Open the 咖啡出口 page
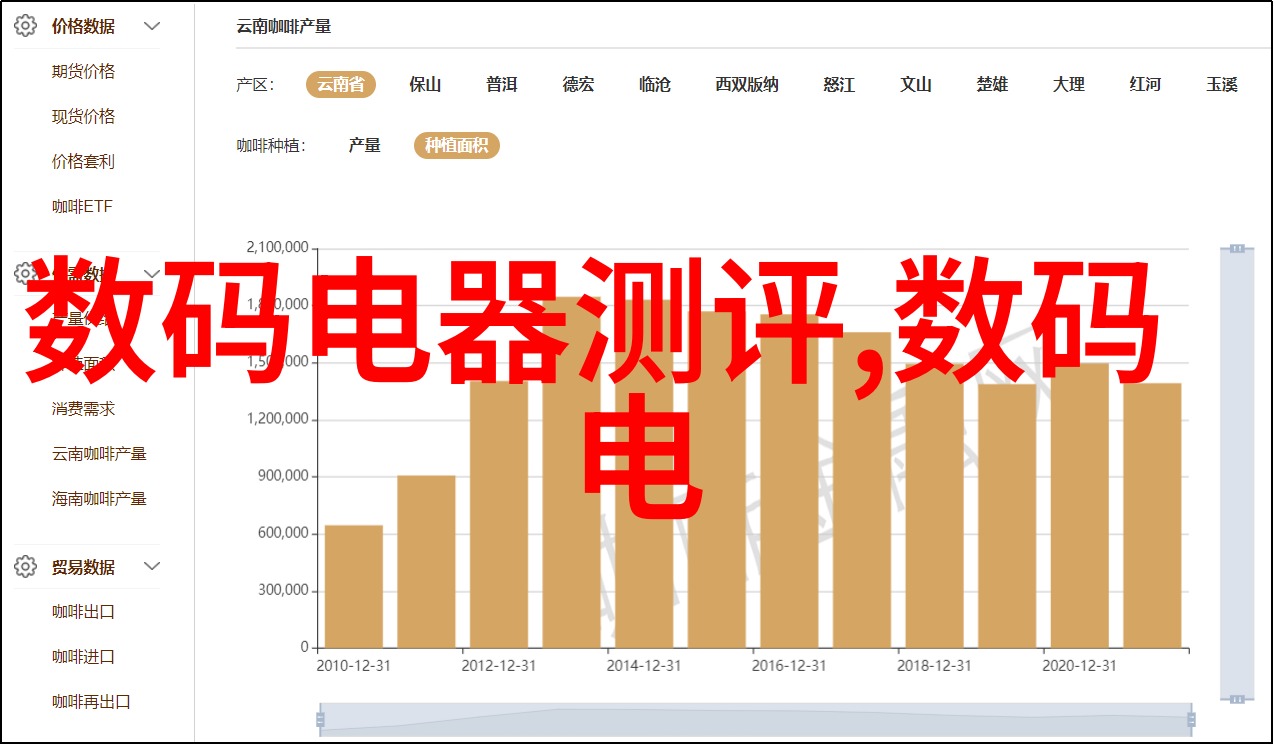 point(84,612)
